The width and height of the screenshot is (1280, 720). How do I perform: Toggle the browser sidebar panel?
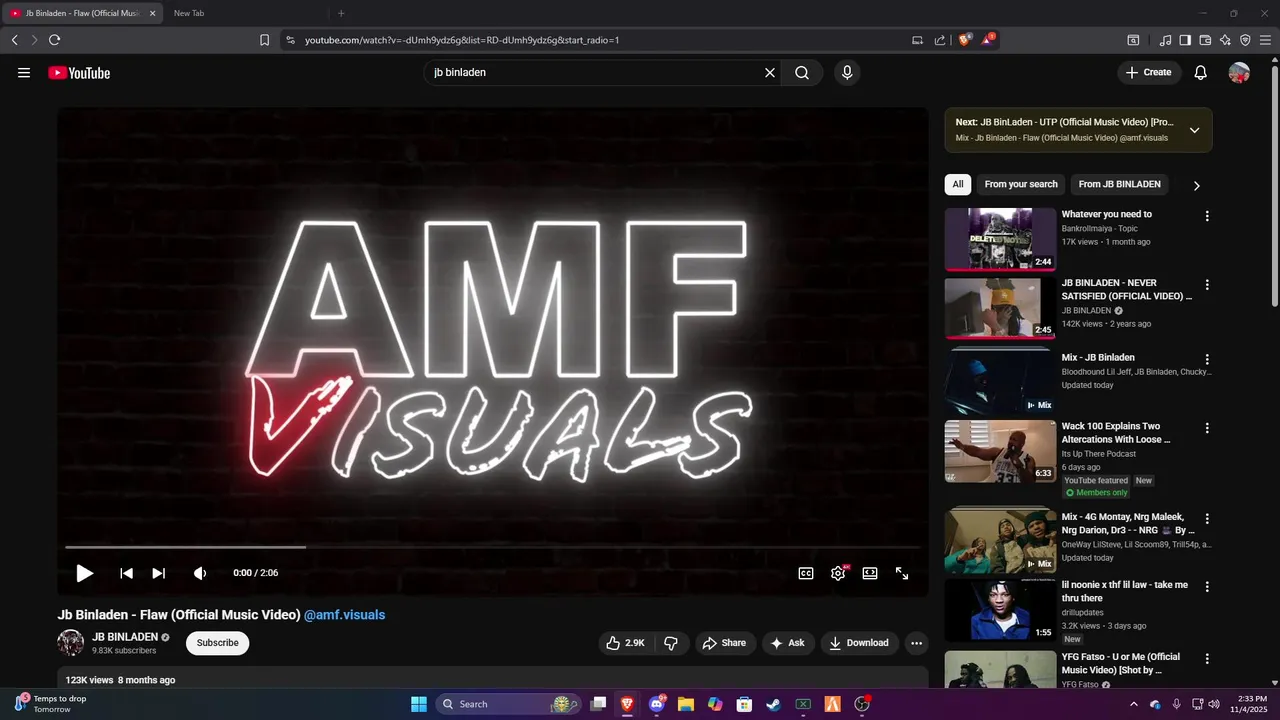coord(1185,40)
